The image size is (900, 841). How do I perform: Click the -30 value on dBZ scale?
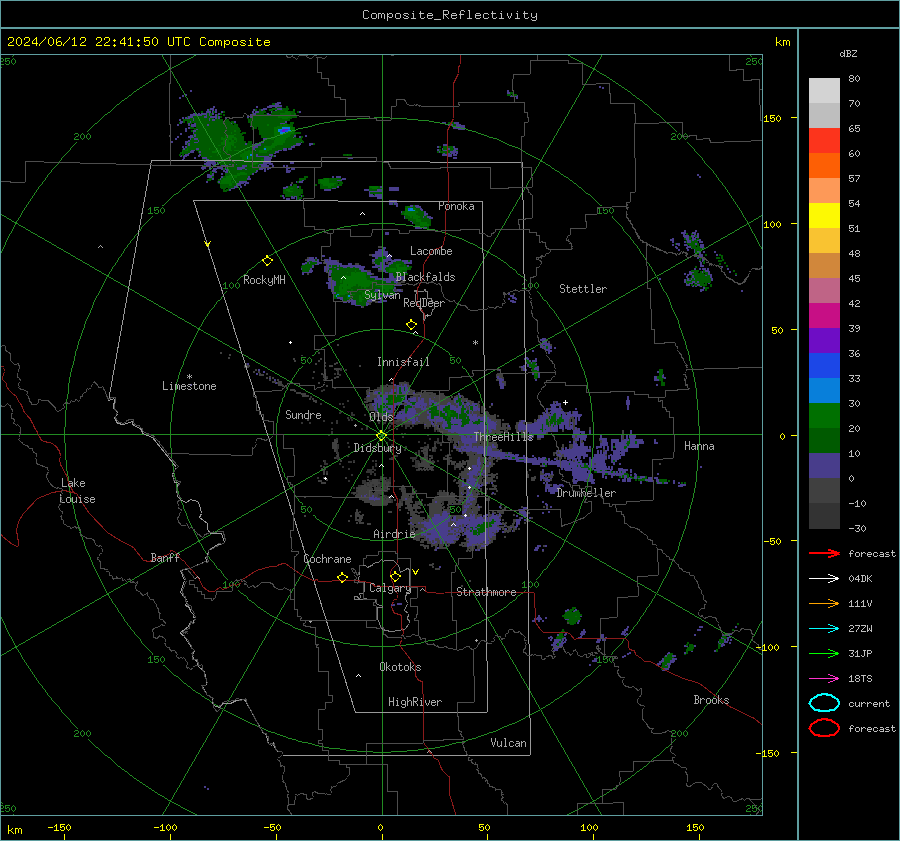click(x=857, y=528)
